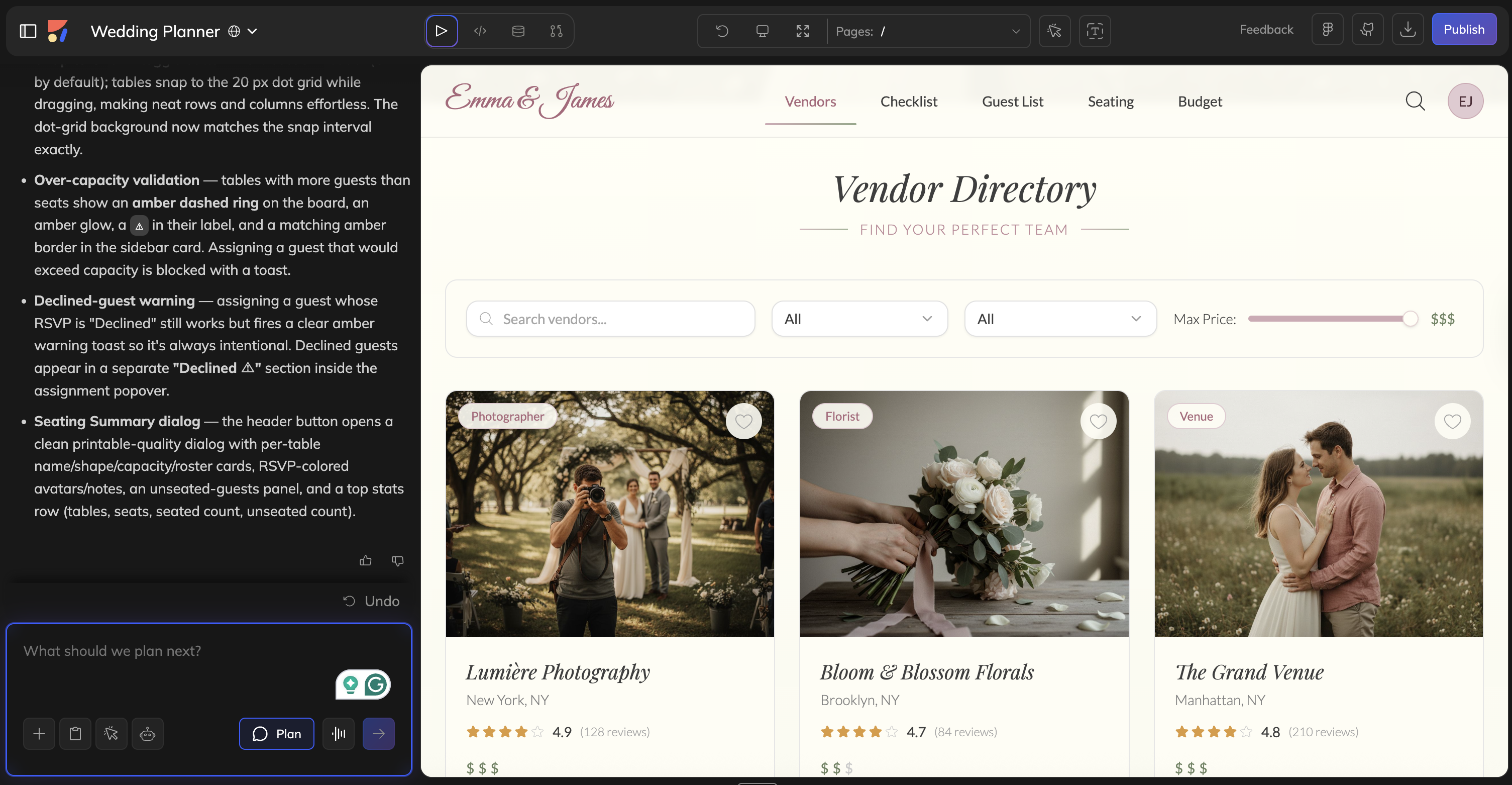This screenshot has height=785, width=1512.
Task: Go to the Guest List tab
Action: 1012,102
